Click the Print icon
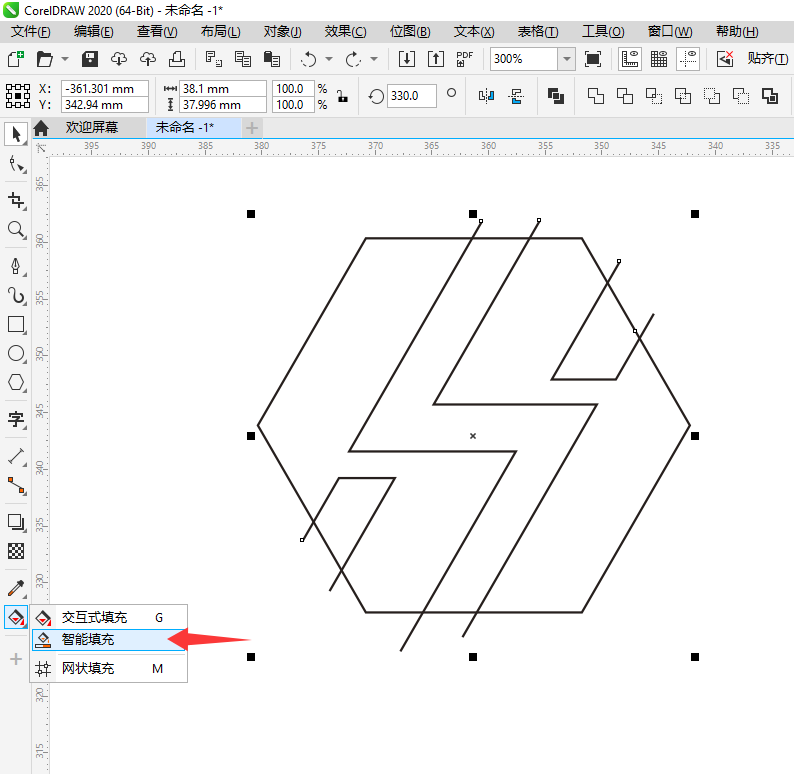The image size is (794, 774). 177,59
